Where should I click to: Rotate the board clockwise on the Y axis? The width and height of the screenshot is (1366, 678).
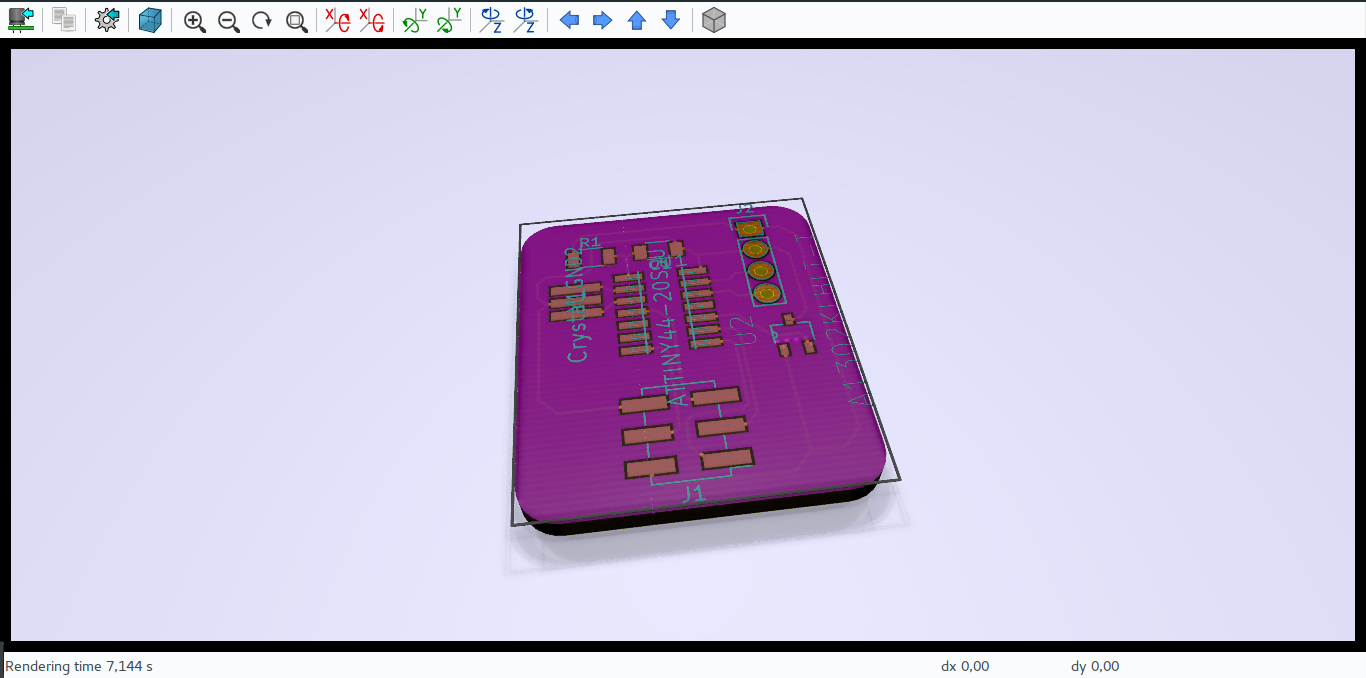[x=413, y=18]
